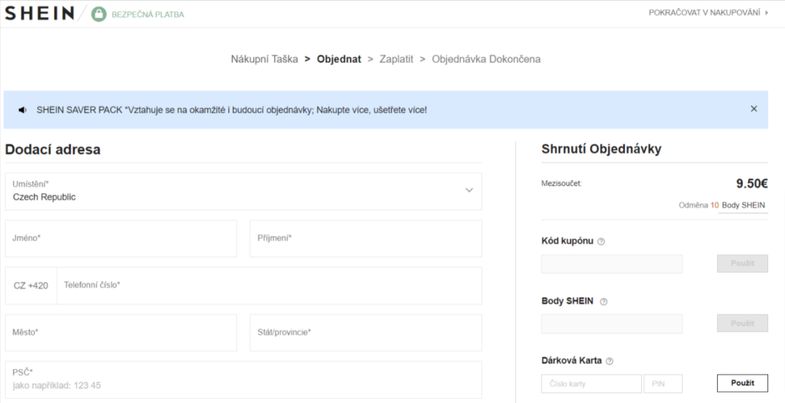Close the SHEIN Saver Pack banner
The height and width of the screenshot is (403, 785).
753,109
